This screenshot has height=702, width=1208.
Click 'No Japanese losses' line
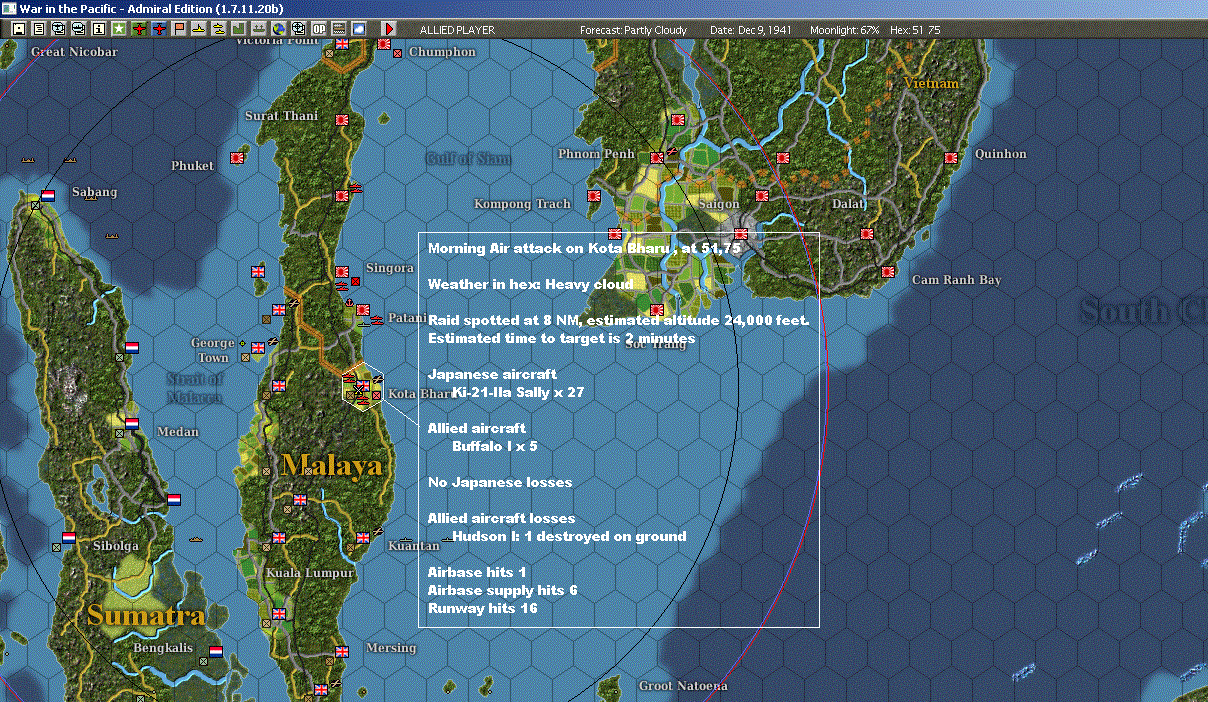(x=500, y=482)
